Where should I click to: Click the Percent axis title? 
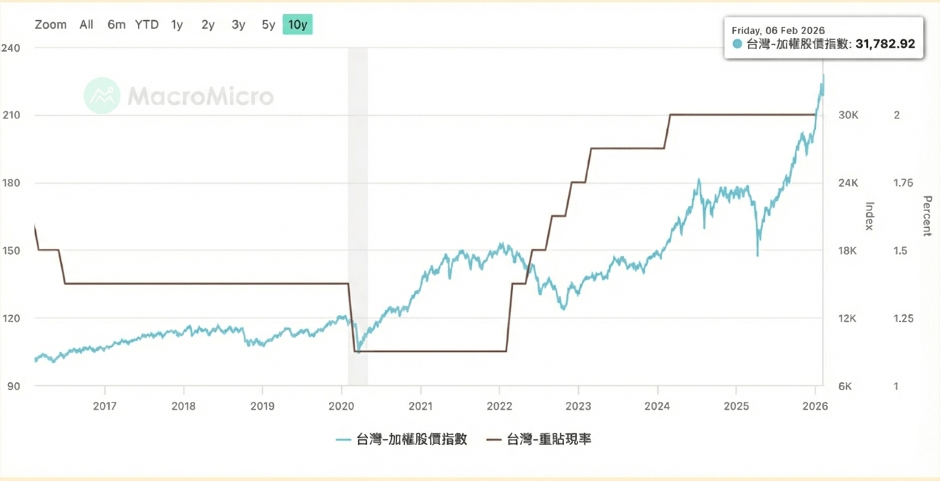927,216
